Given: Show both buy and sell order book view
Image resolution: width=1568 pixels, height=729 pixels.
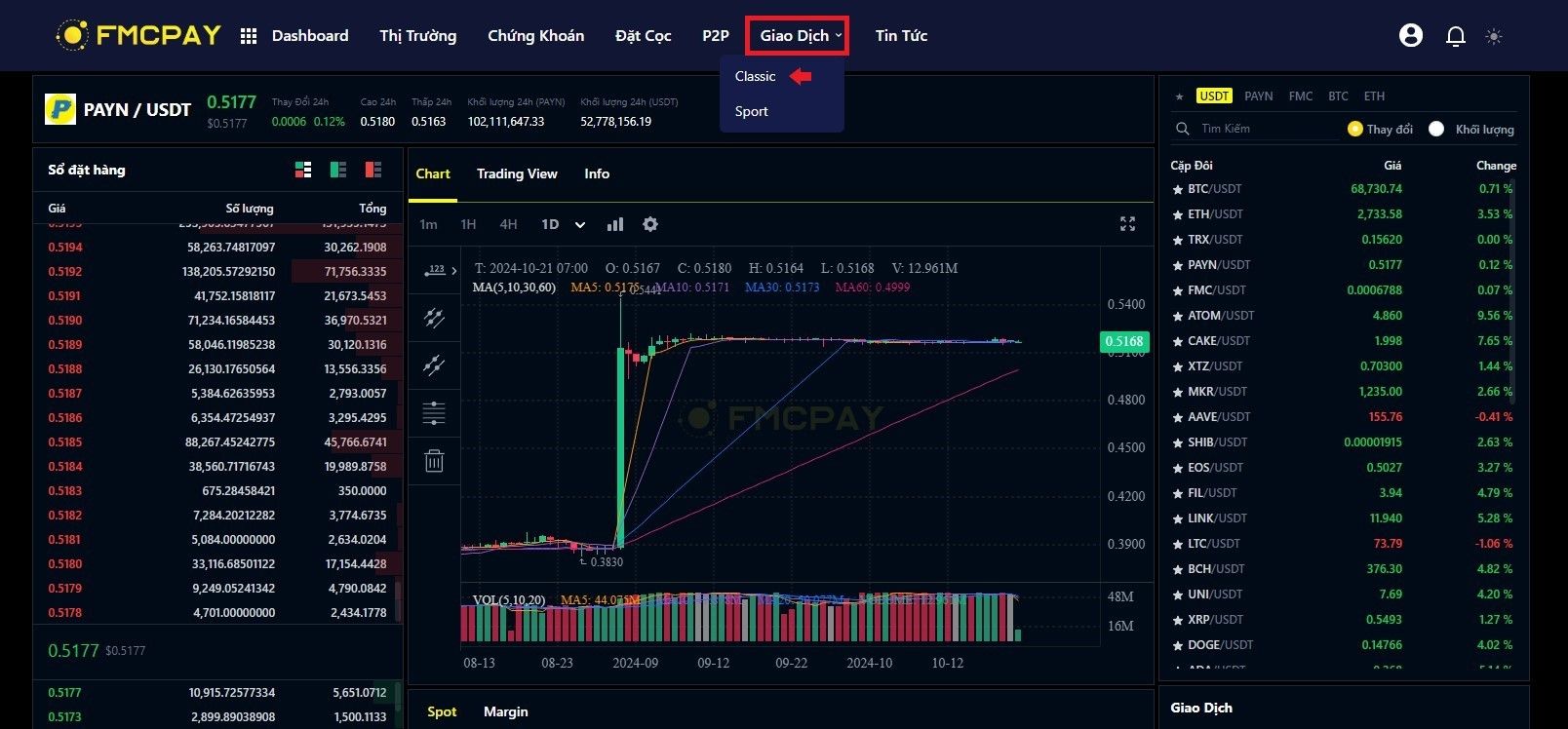Looking at the screenshot, I should click(x=303, y=170).
